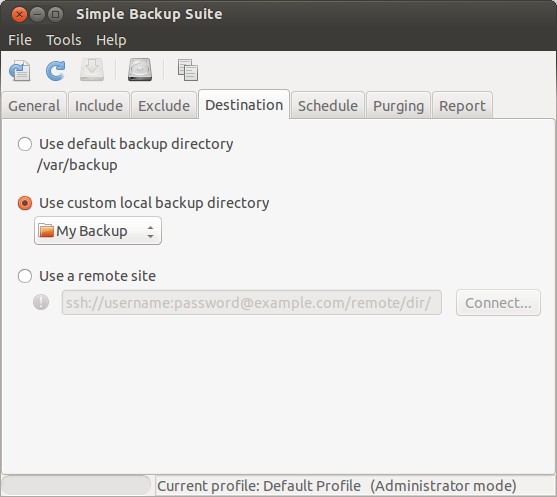This screenshot has height=497, width=557.
Task: Select Use default backup directory option
Action: coord(25,144)
